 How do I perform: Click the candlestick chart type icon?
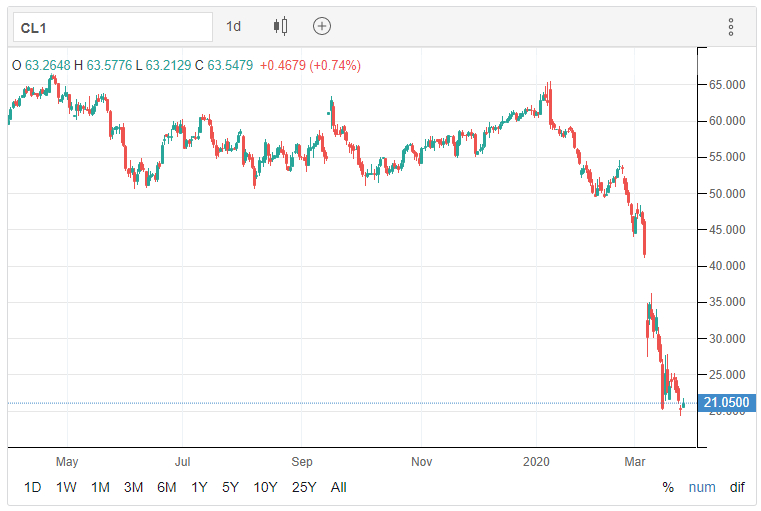click(x=280, y=27)
